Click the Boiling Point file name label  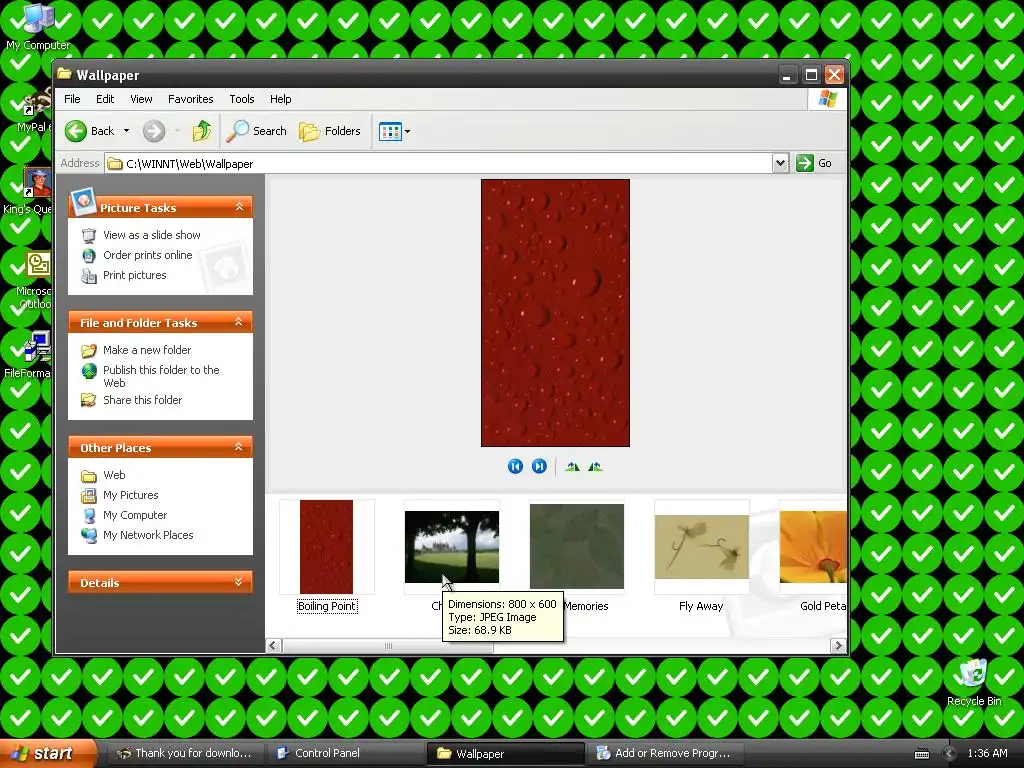click(x=327, y=606)
